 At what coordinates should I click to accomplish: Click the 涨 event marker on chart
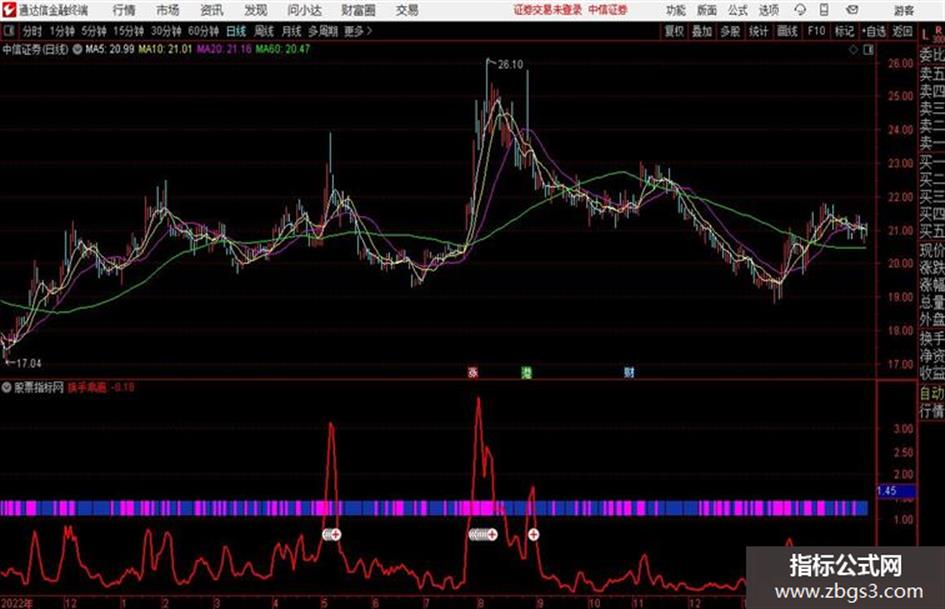click(x=473, y=373)
